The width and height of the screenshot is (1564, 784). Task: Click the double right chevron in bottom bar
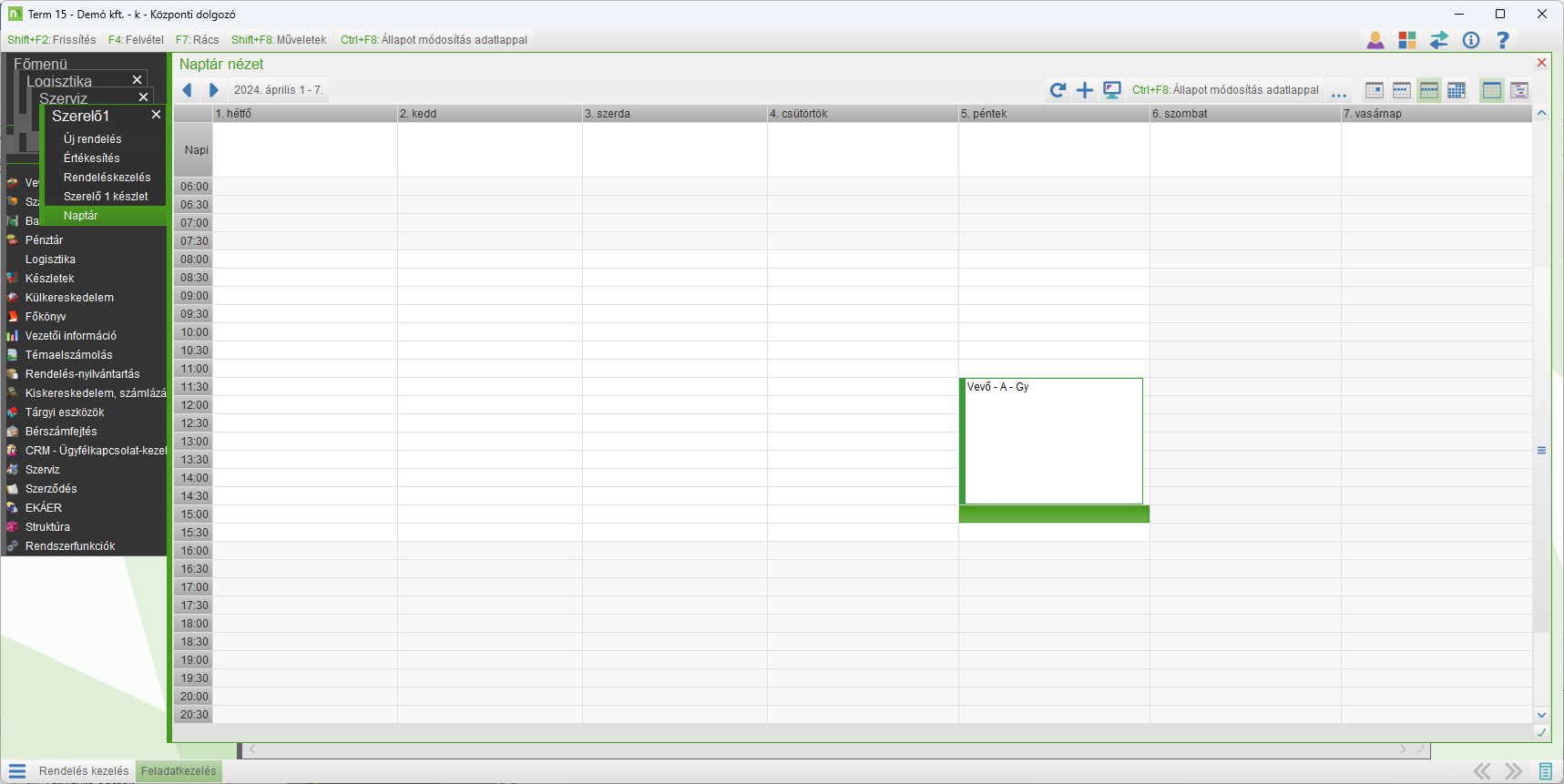[x=1514, y=771]
